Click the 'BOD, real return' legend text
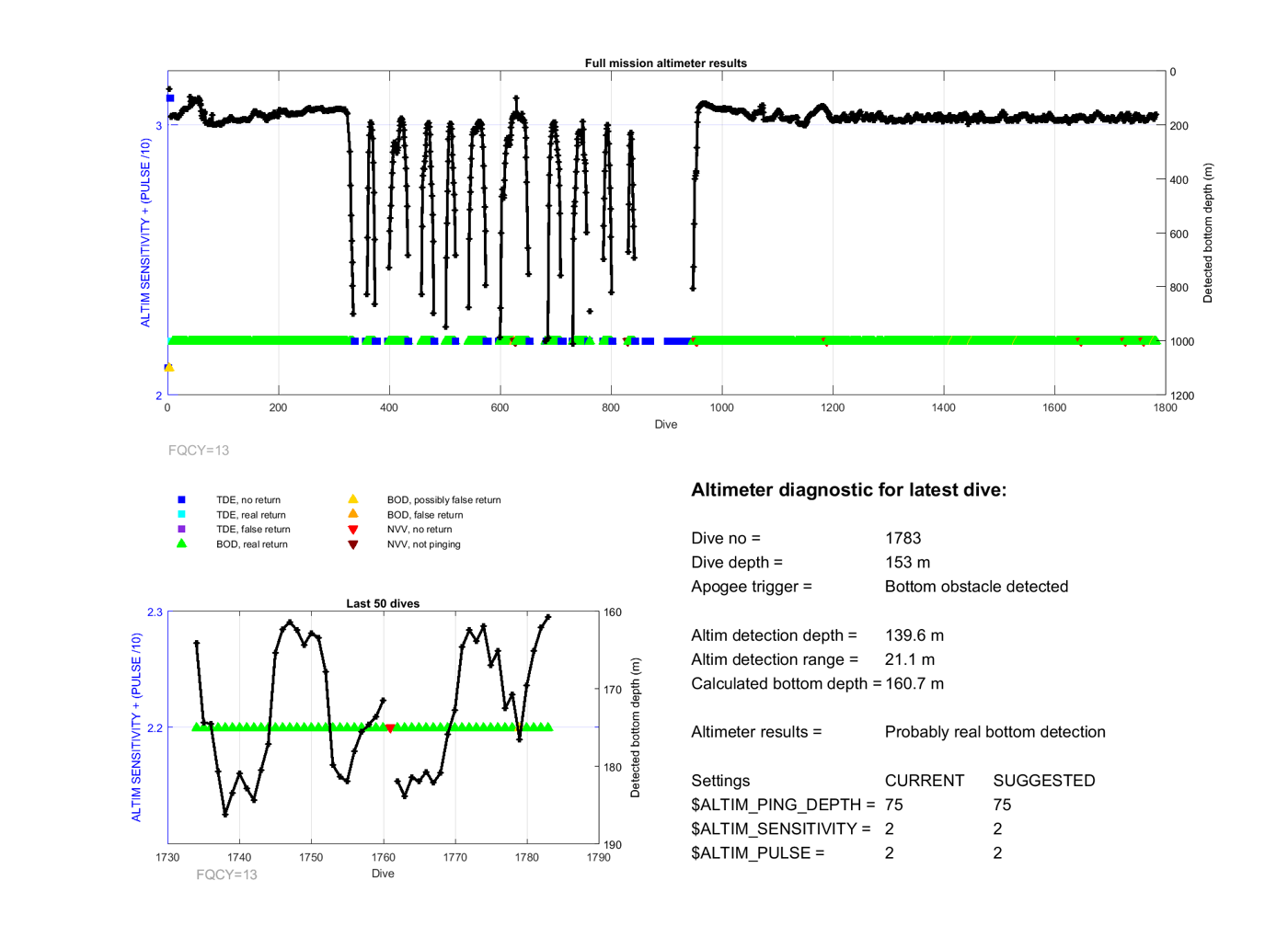The width and height of the screenshot is (1288, 949). [x=252, y=544]
